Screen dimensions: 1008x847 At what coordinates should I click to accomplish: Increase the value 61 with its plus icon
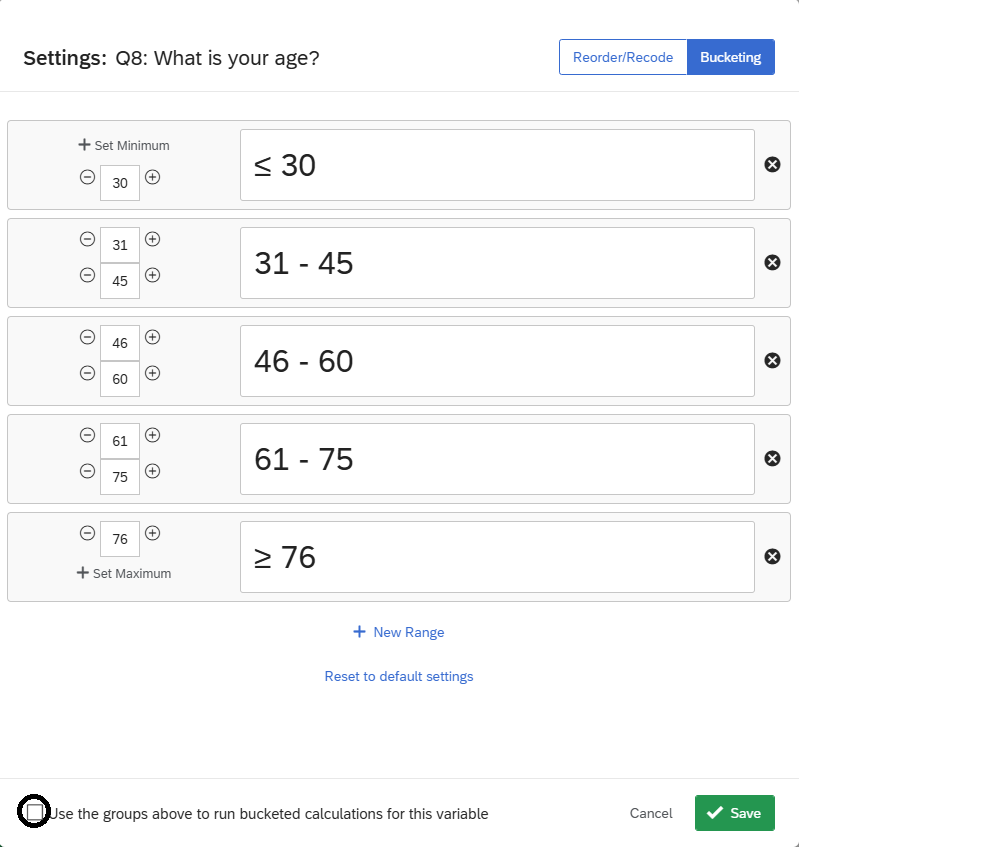tap(152, 435)
